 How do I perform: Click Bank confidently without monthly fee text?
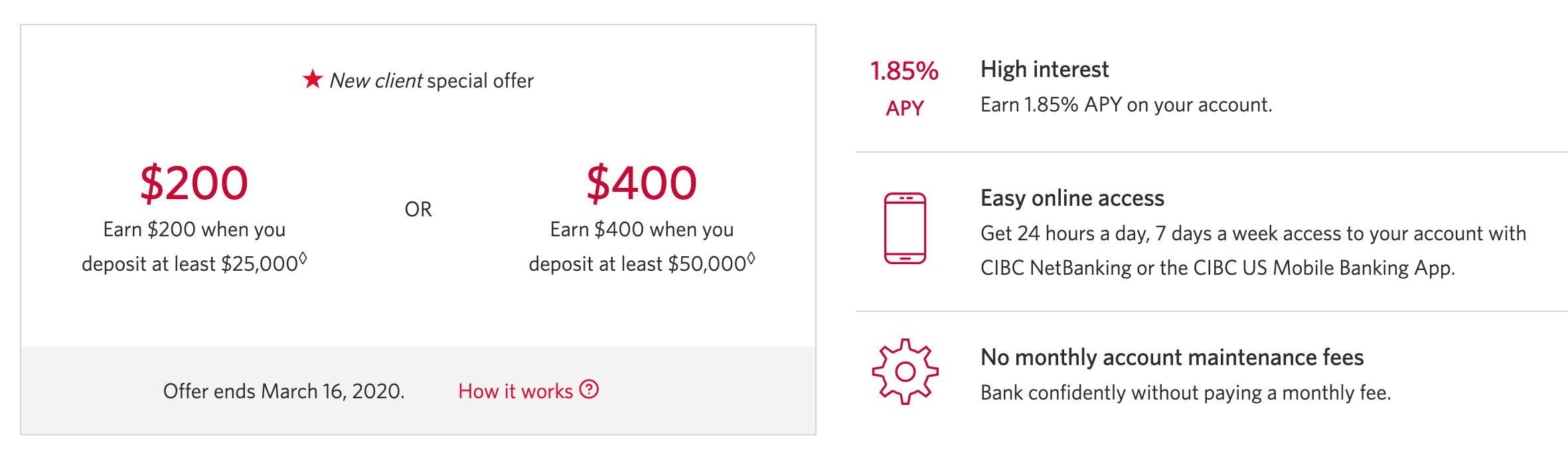point(1185,392)
